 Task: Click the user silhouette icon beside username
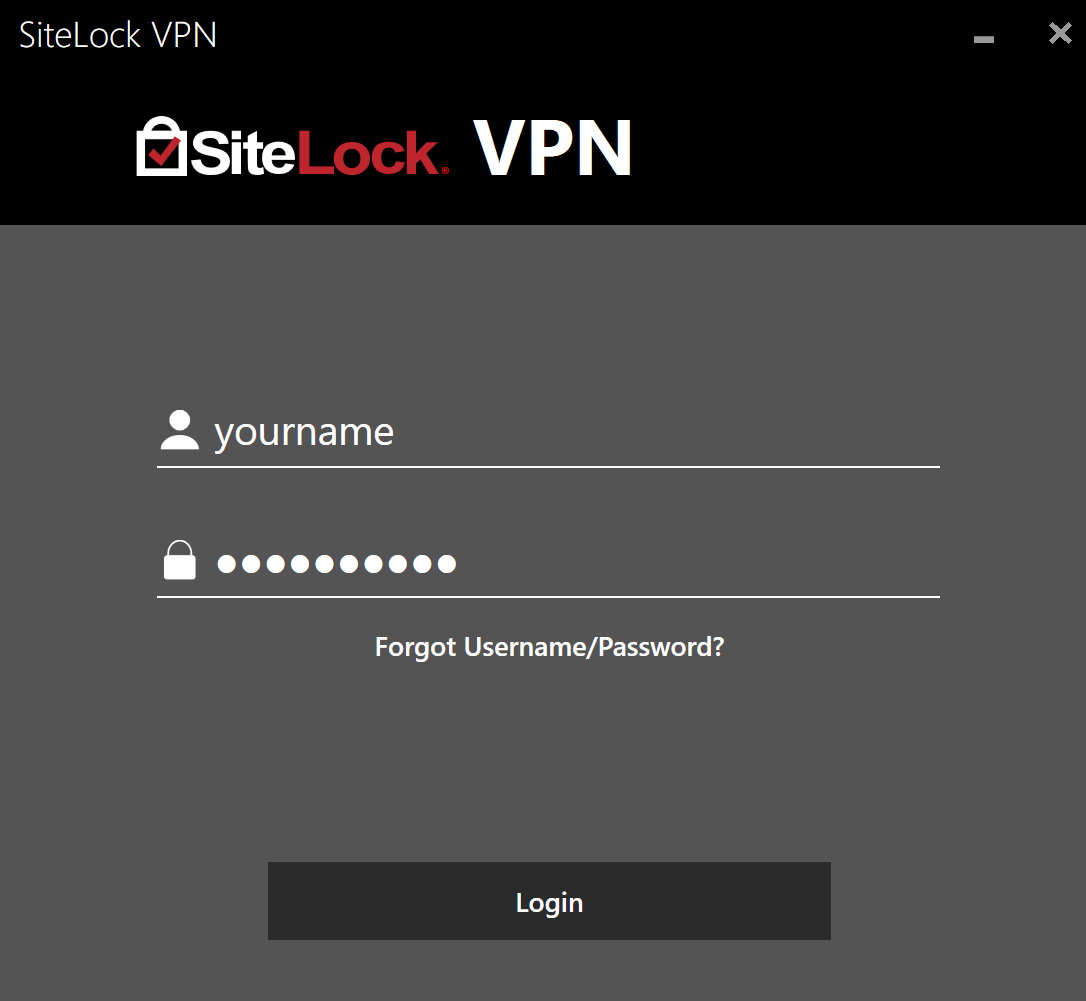179,430
